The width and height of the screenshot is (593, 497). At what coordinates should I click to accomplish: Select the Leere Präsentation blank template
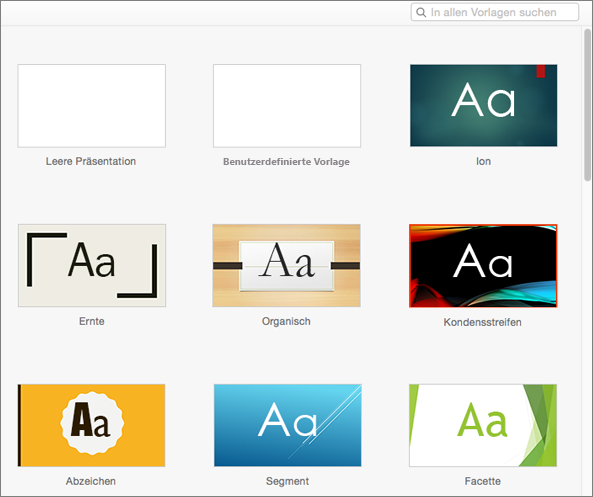92,106
